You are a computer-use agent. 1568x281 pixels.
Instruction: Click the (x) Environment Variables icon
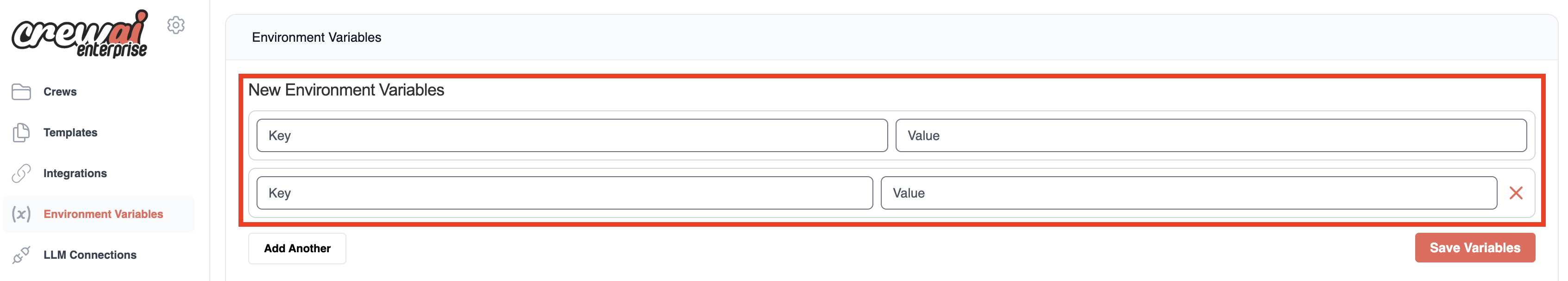[x=21, y=214]
